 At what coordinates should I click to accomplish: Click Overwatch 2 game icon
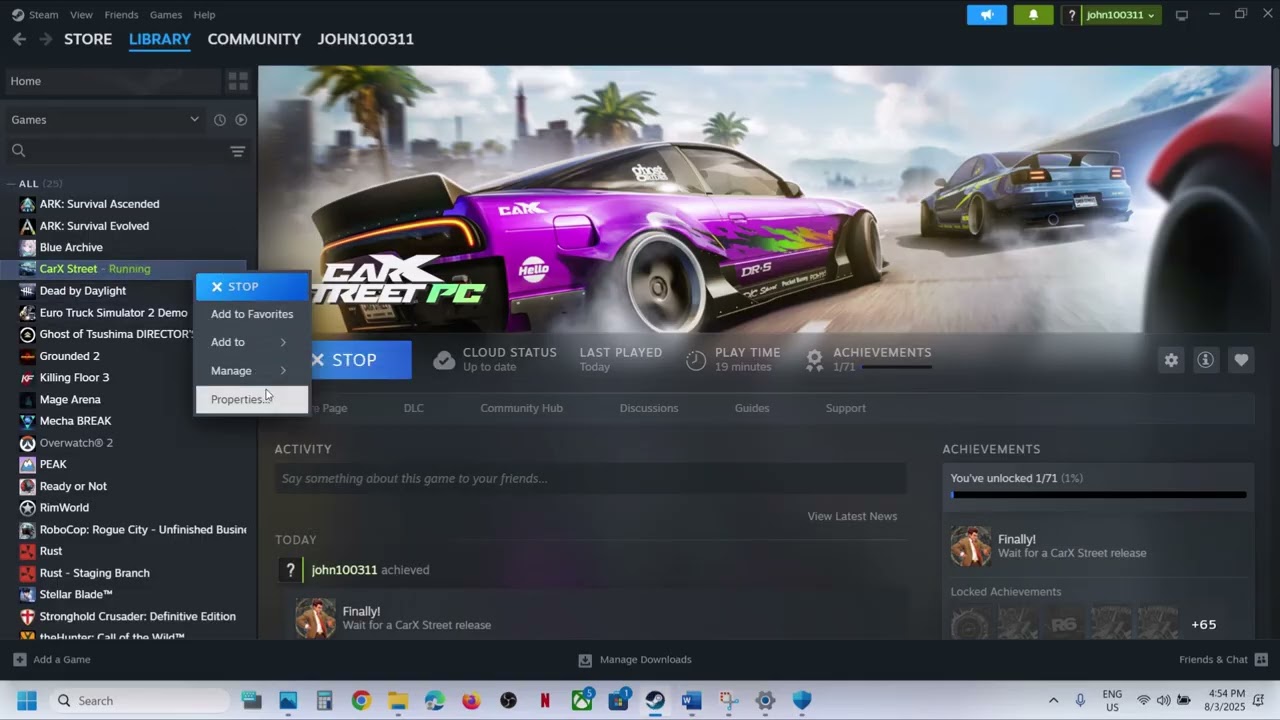28,443
